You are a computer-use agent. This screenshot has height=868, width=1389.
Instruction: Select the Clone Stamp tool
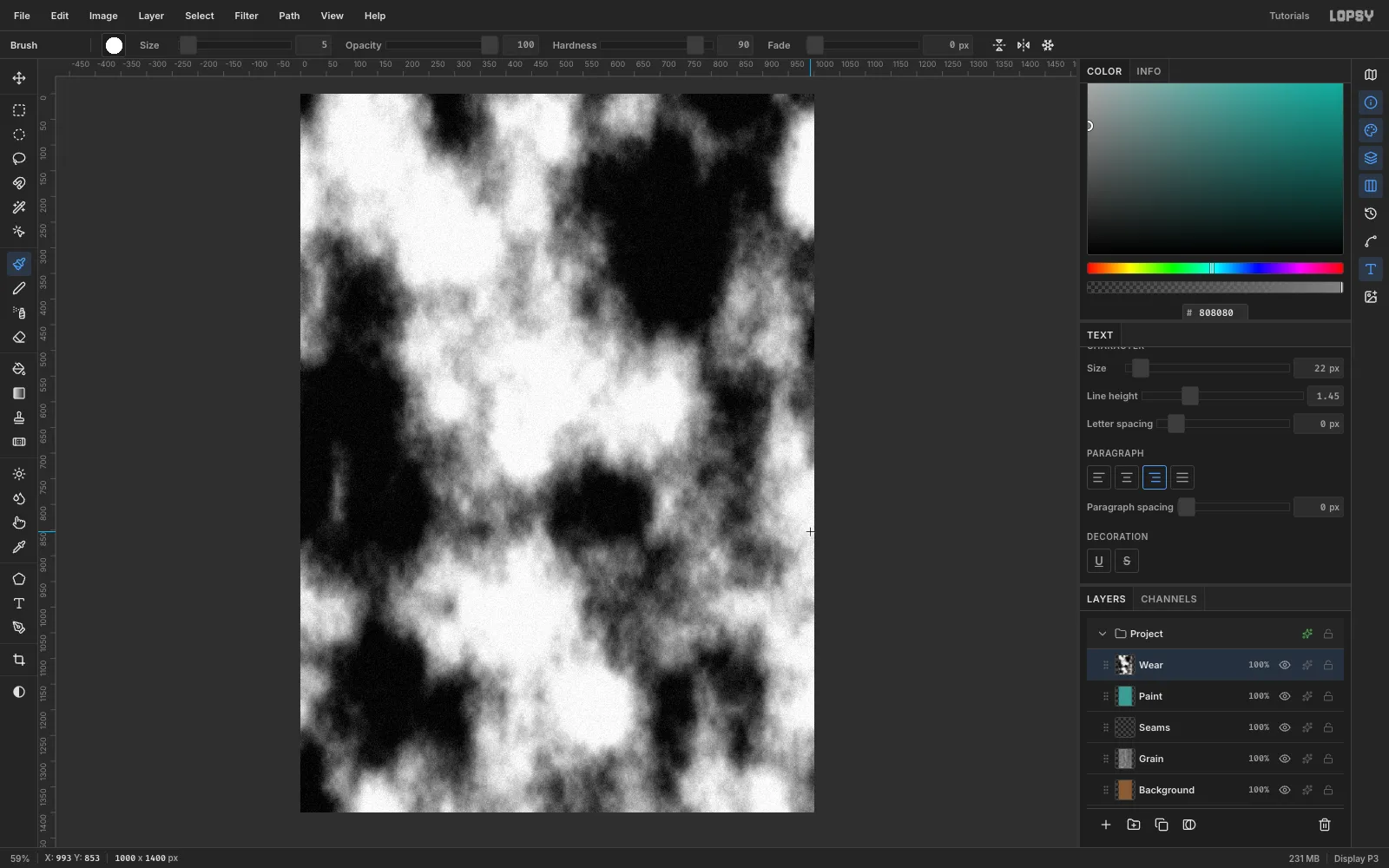click(x=19, y=418)
